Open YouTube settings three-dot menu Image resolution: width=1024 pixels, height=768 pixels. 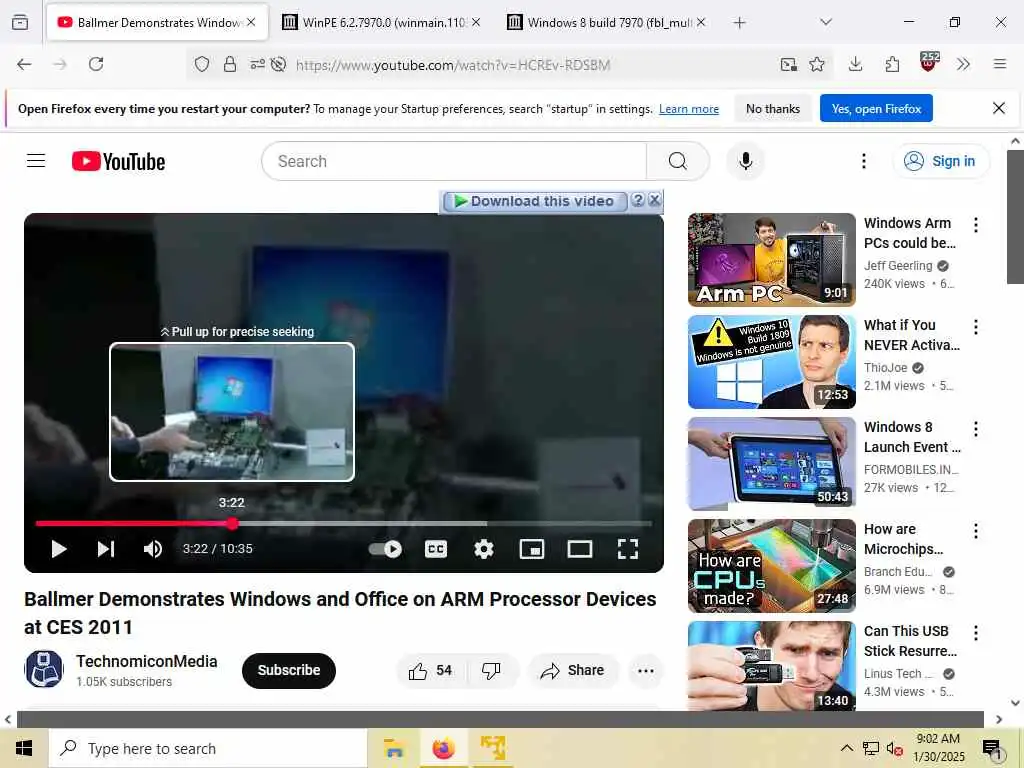(x=863, y=161)
